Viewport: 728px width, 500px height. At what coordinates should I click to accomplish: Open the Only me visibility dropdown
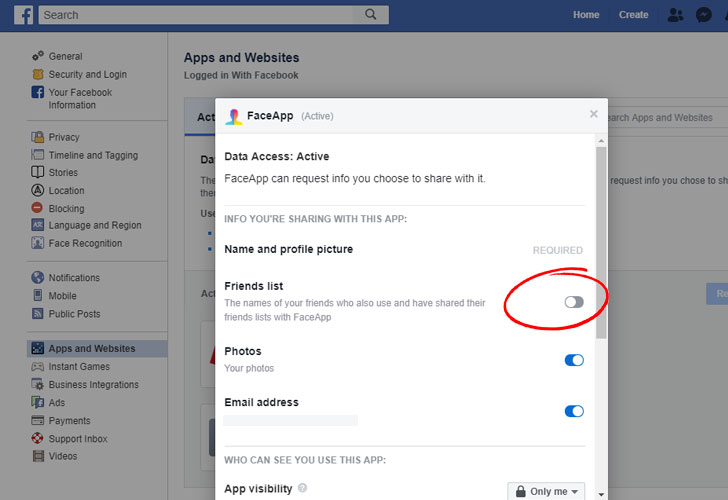[546, 491]
